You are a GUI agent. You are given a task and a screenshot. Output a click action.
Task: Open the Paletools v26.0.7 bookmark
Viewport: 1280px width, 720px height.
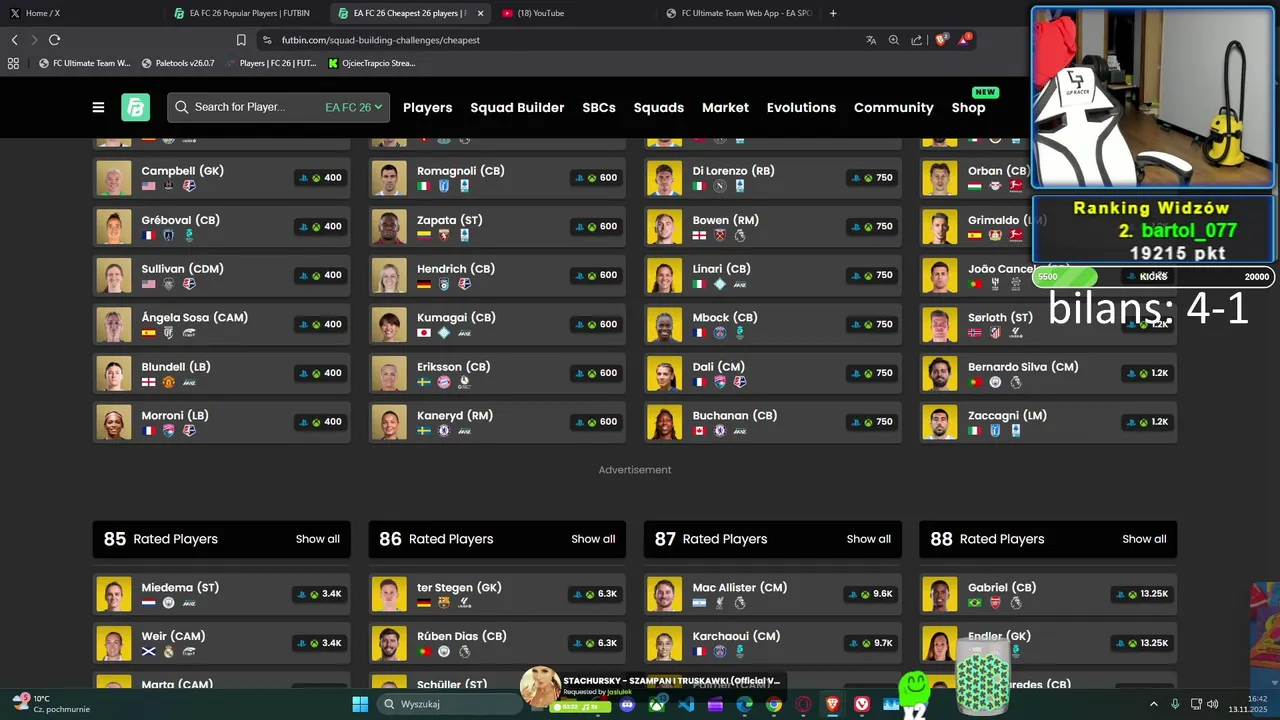(178, 63)
